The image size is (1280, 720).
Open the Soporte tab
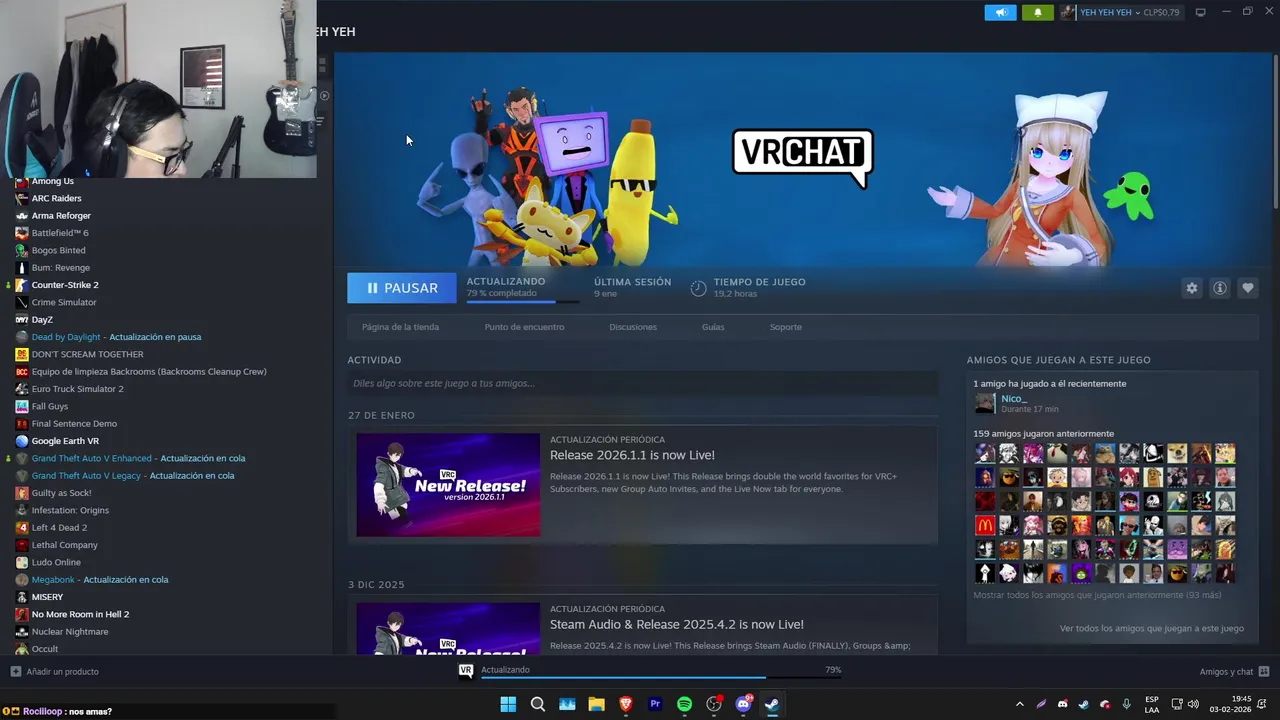click(785, 327)
